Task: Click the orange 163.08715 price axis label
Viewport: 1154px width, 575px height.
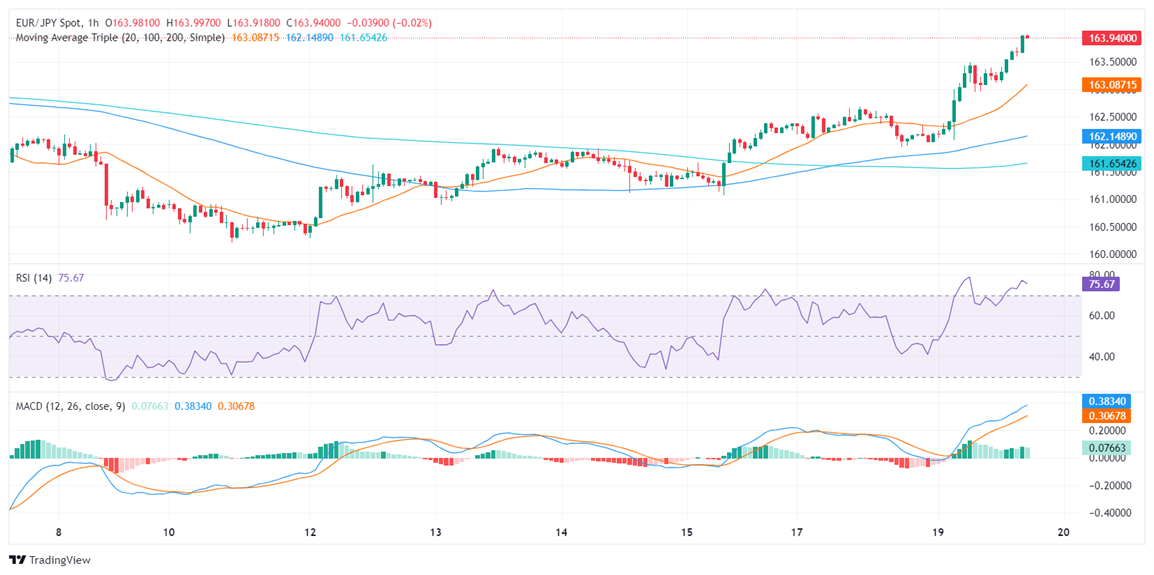Action: [1112, 86]
